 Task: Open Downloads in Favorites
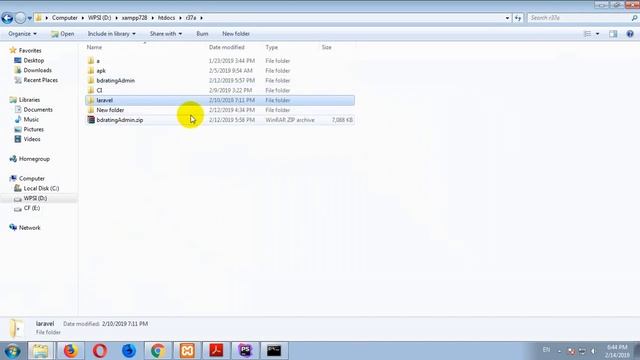(38, 70)
